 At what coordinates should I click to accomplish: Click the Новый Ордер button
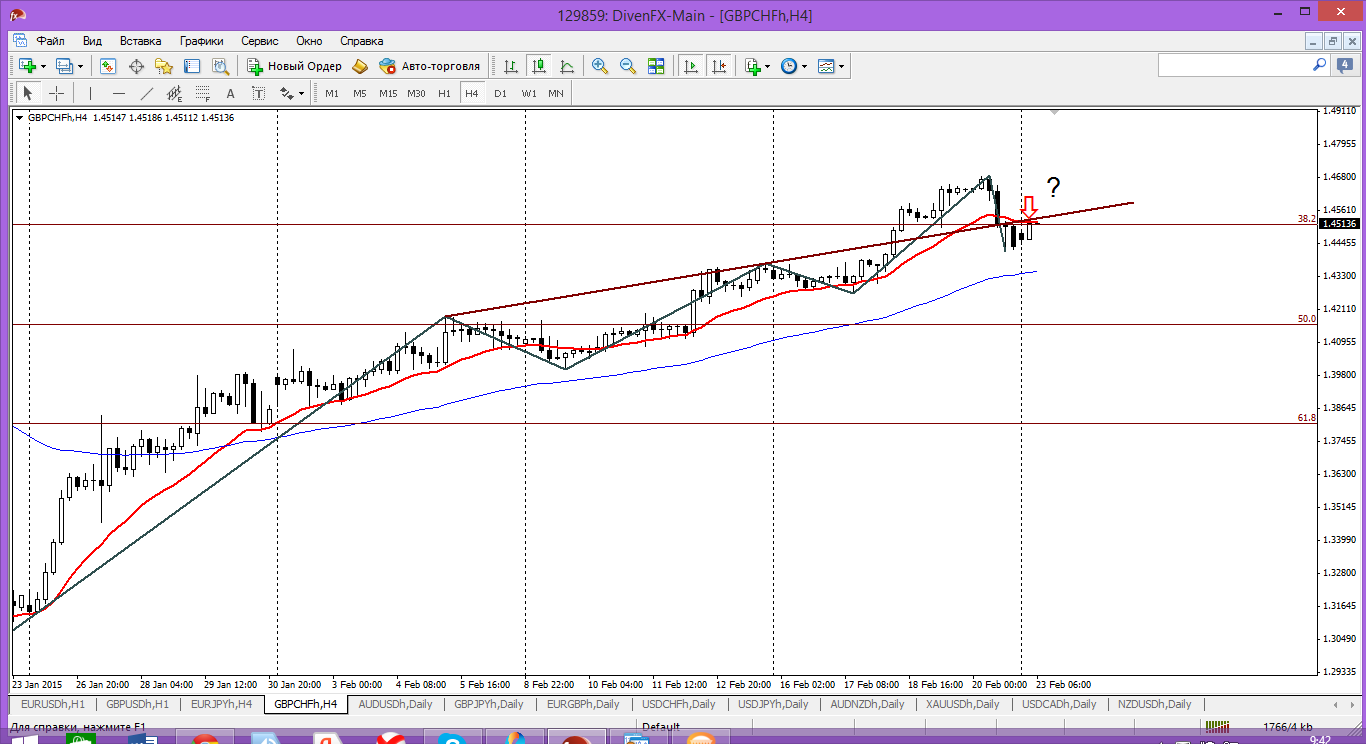pos(295,66)
